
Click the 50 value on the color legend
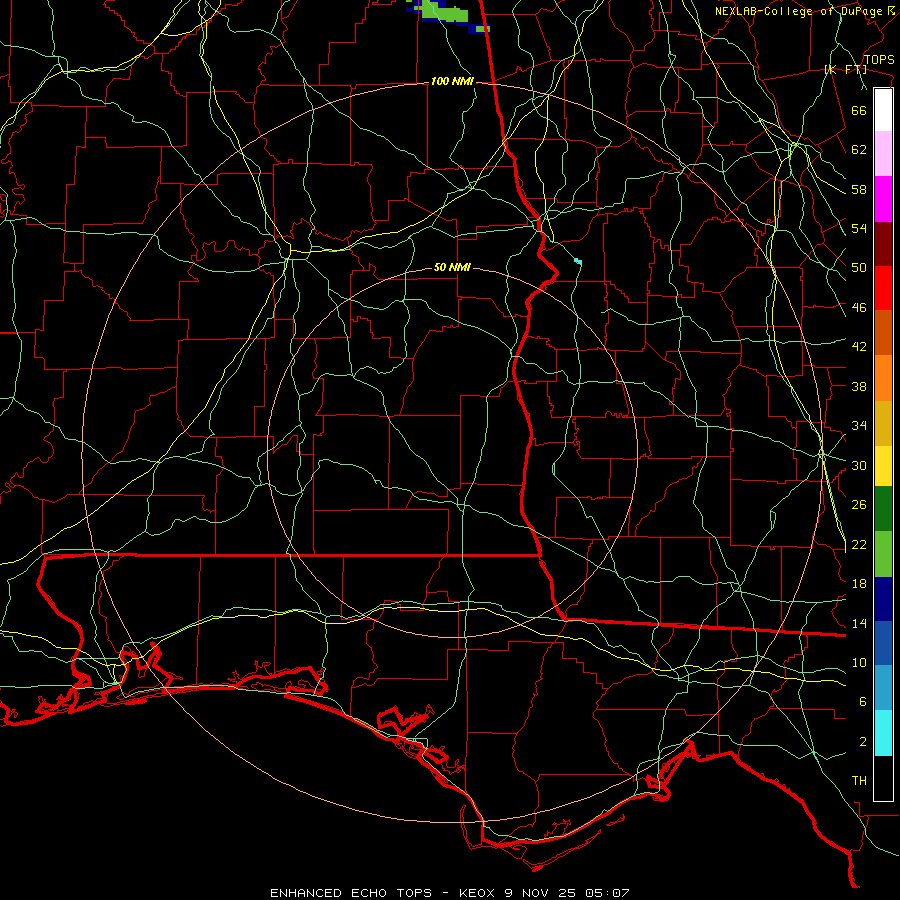859,268
